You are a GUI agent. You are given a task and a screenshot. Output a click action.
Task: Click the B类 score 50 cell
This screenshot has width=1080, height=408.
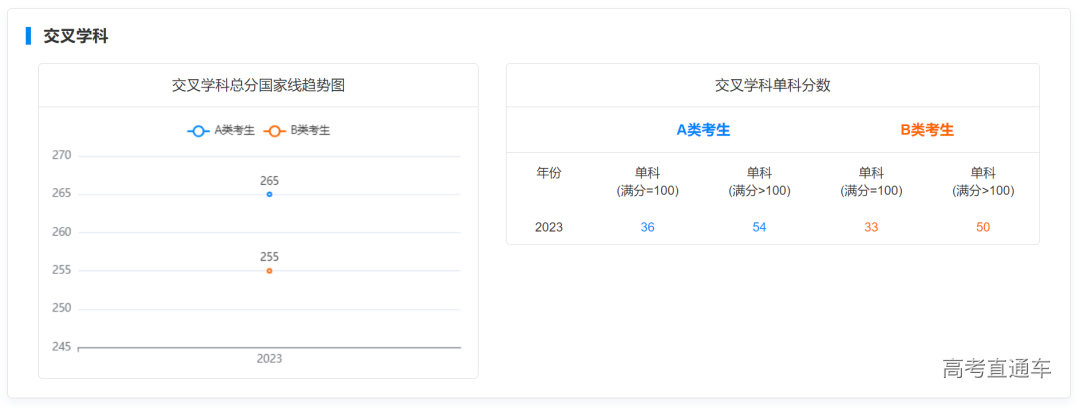(983, 227)
